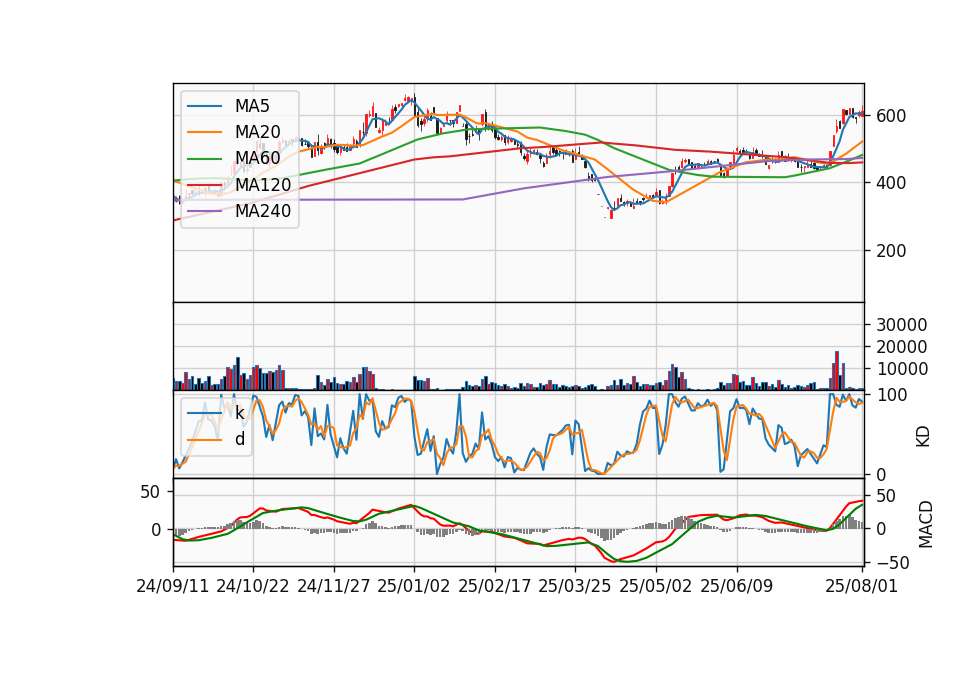Click the d legend label in KD panel
The height and width of the screenshot is (690, 960).
pos(240,439)
